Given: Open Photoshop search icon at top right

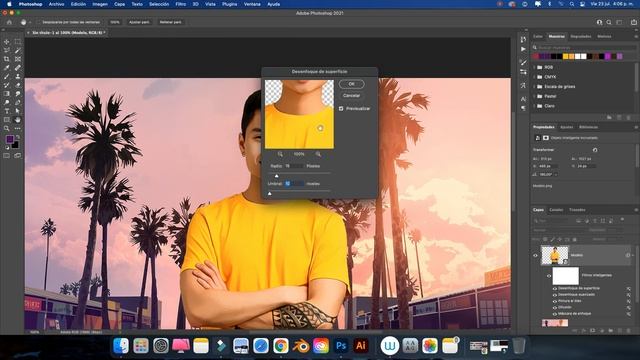Looking at the screenshot, I should tap(609, 22).
